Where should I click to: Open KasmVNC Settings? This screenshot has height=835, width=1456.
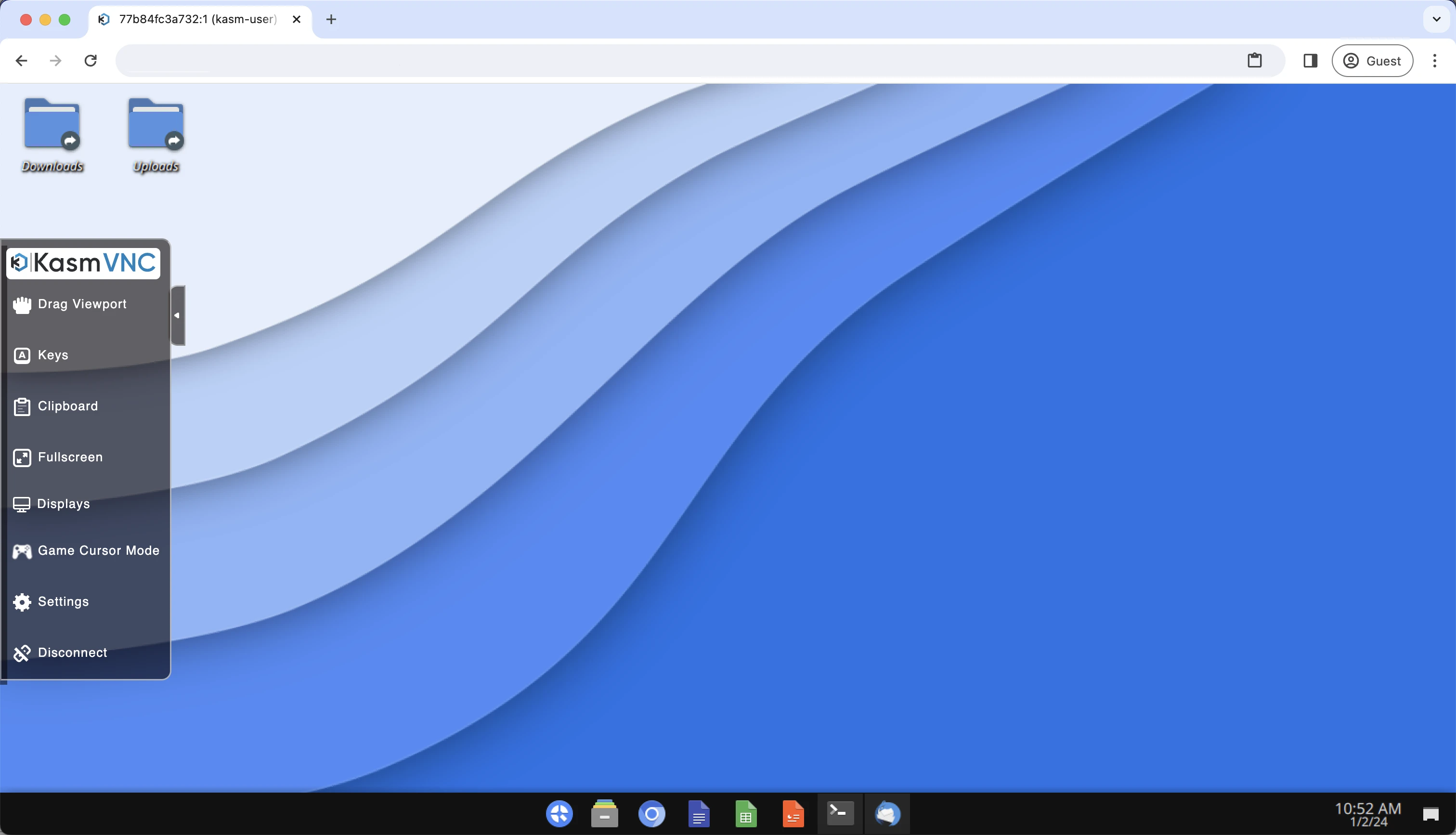coord(63,601)
